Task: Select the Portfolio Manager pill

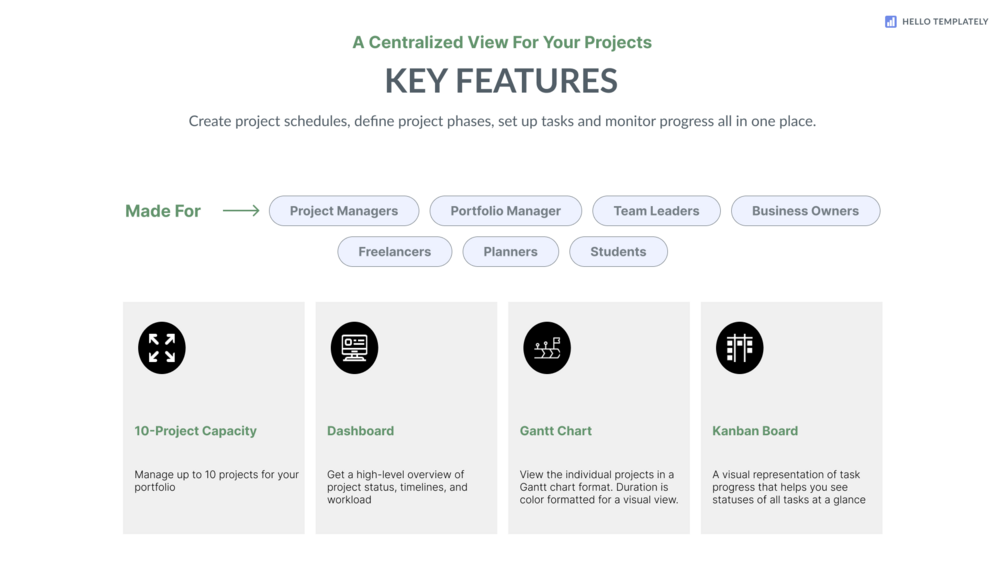Action: pos(506,211)
